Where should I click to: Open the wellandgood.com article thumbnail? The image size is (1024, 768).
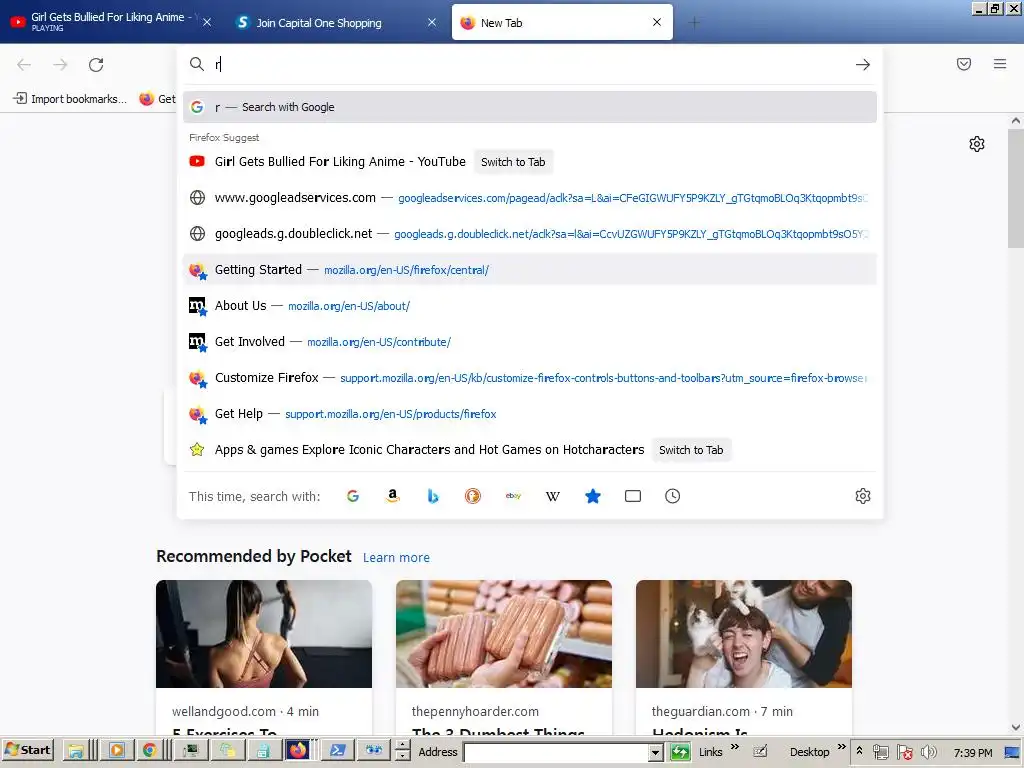tap(264, 634)
